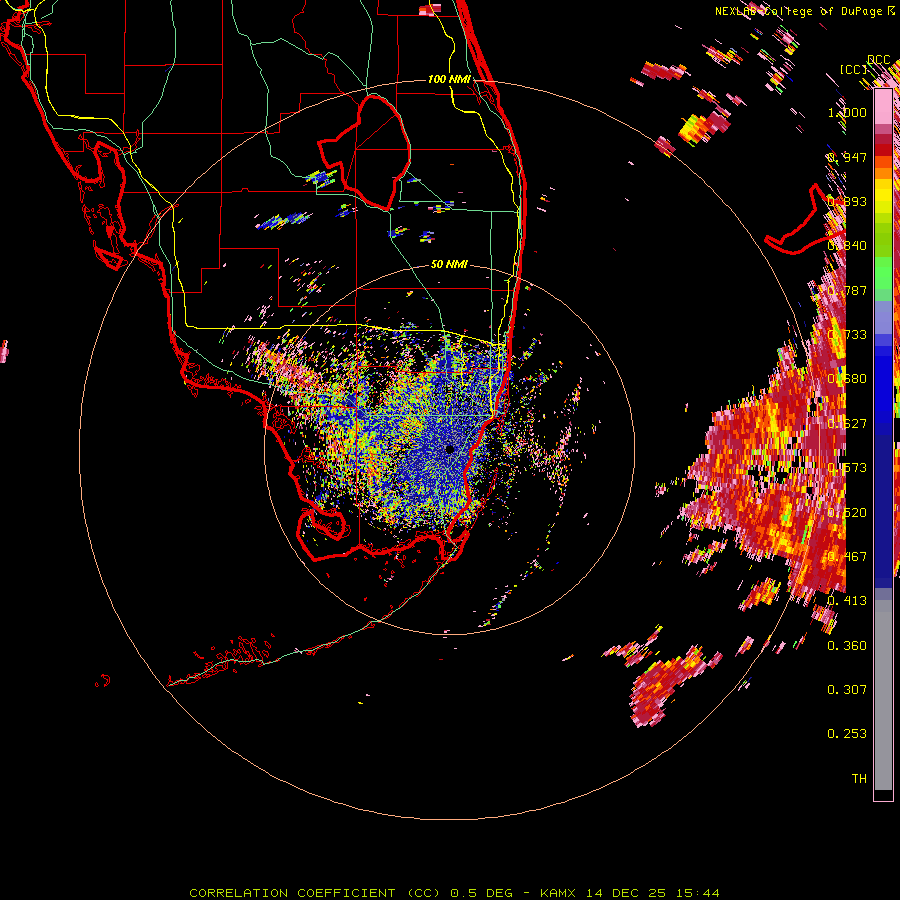Click the 0.467 legend value
The width and height of the screenshot is (900, 900).
click(847, 557)
